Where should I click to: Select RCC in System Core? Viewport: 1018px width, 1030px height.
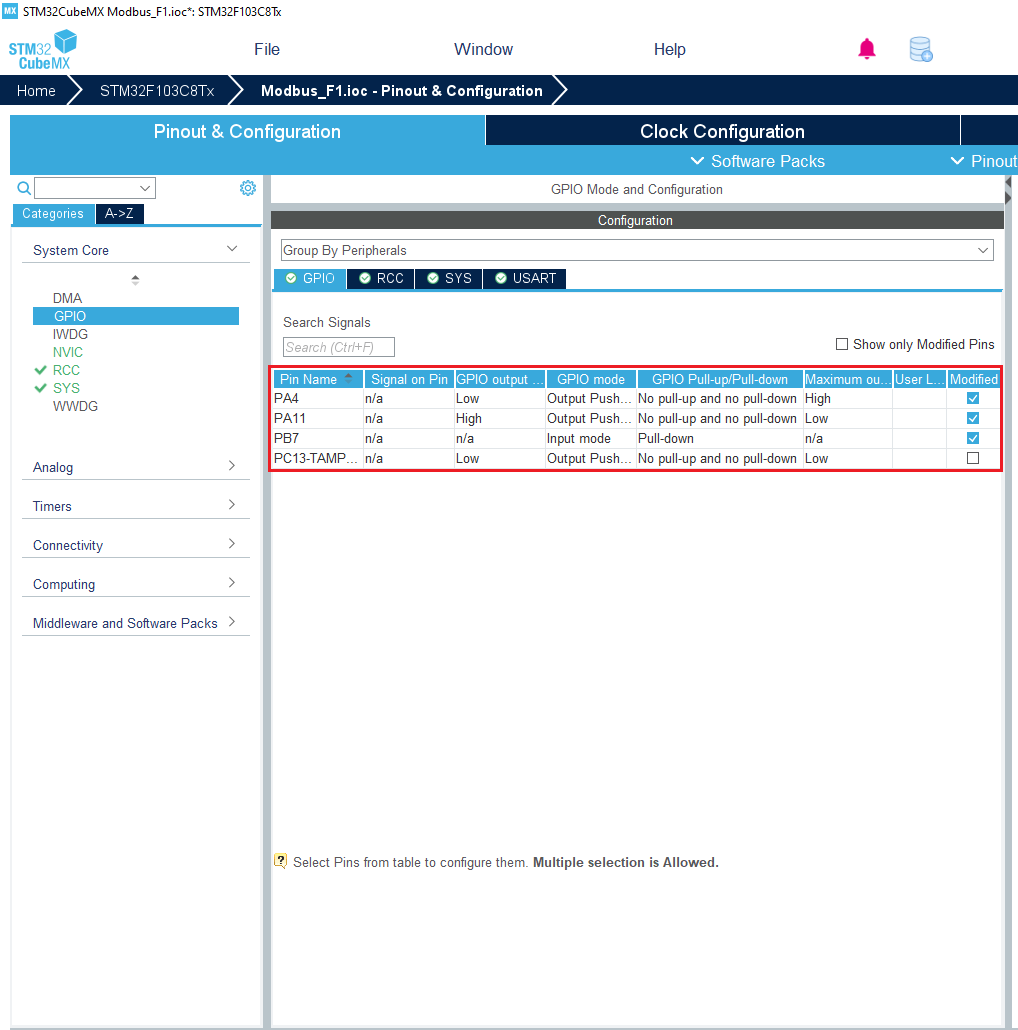coord(66,370)
